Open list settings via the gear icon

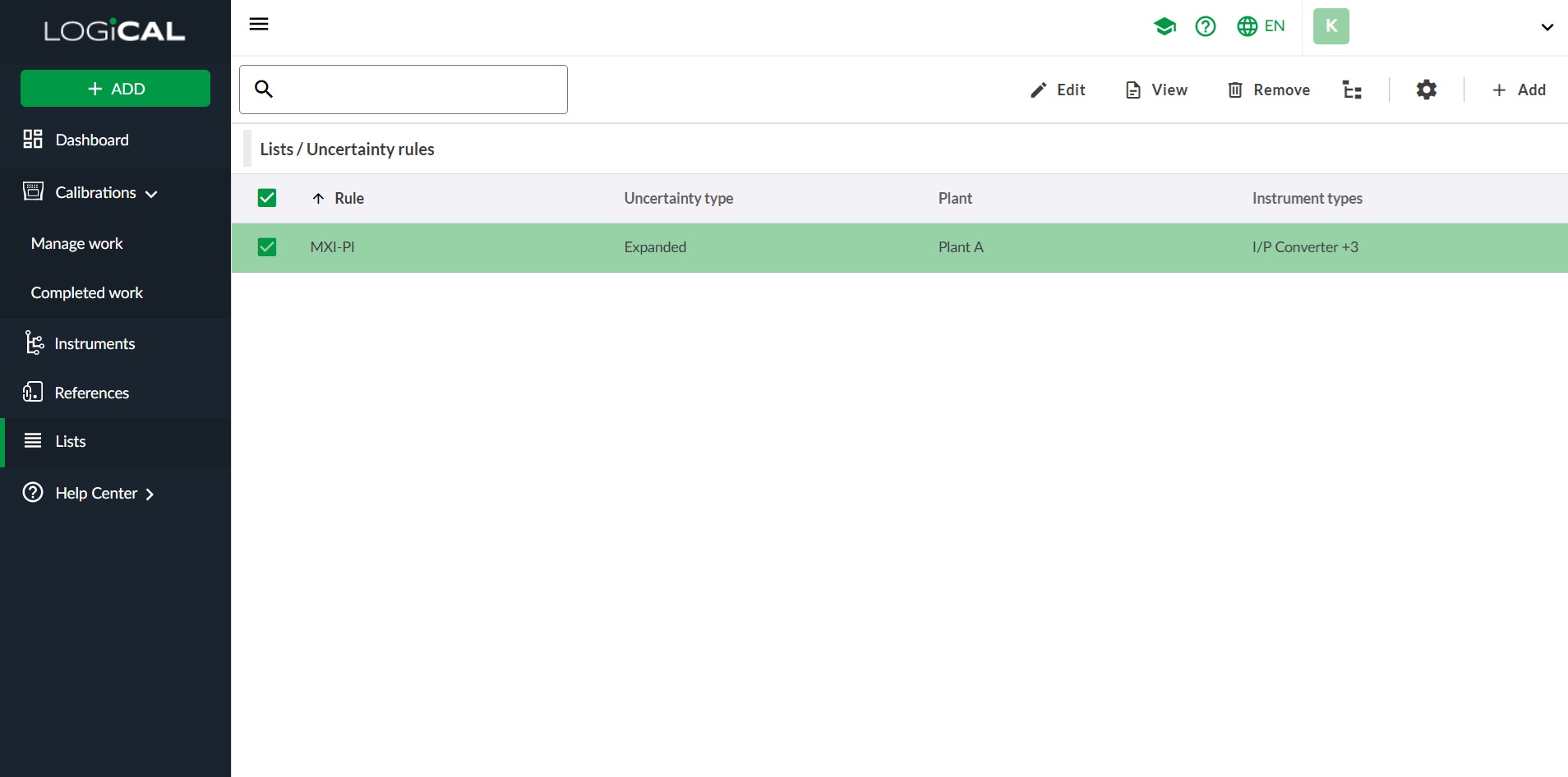1427,90
